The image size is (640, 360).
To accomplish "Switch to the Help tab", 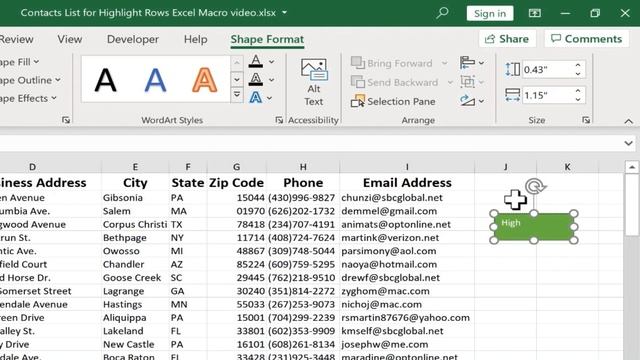I will [x=195, y=39].
